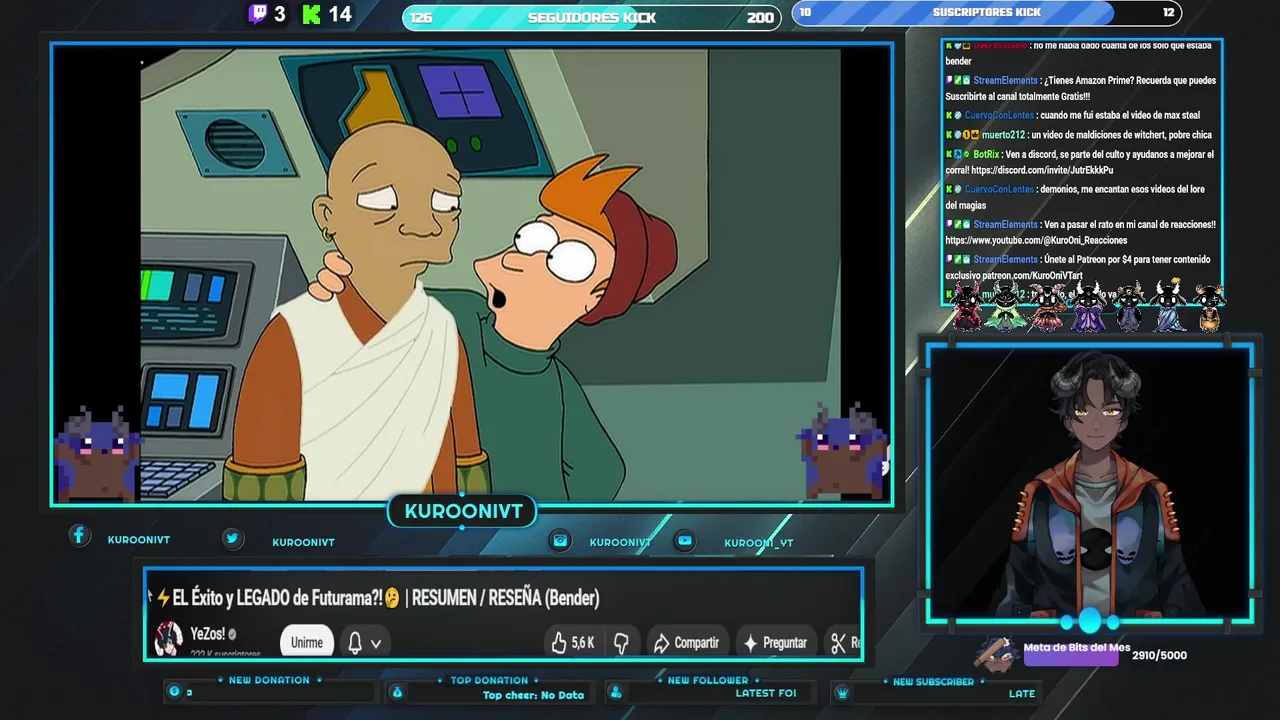Click KUROONIVT label beside Facebook icon

coord(139,540)
